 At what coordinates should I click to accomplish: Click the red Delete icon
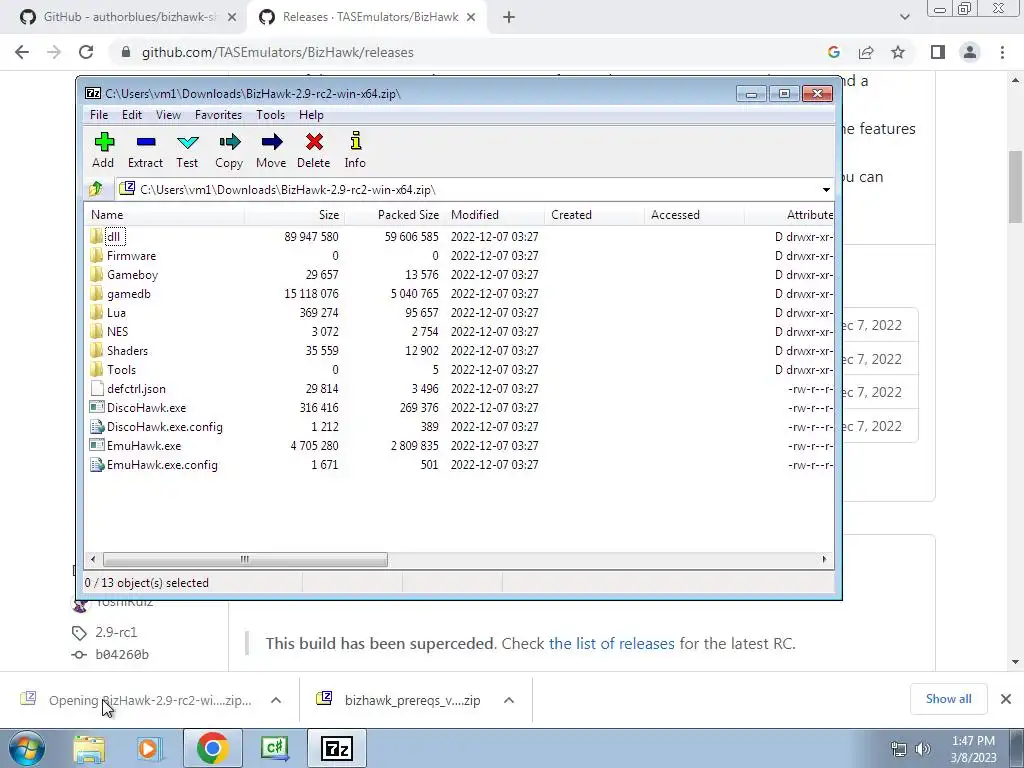[x=313, y=150]
